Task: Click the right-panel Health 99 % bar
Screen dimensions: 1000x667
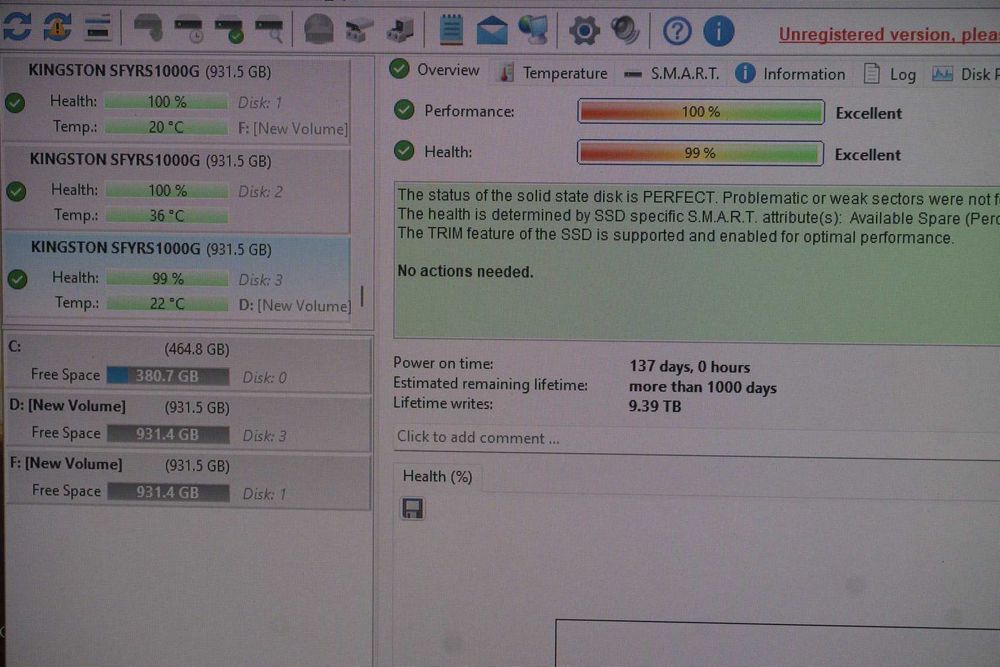Action: (700, 153)
